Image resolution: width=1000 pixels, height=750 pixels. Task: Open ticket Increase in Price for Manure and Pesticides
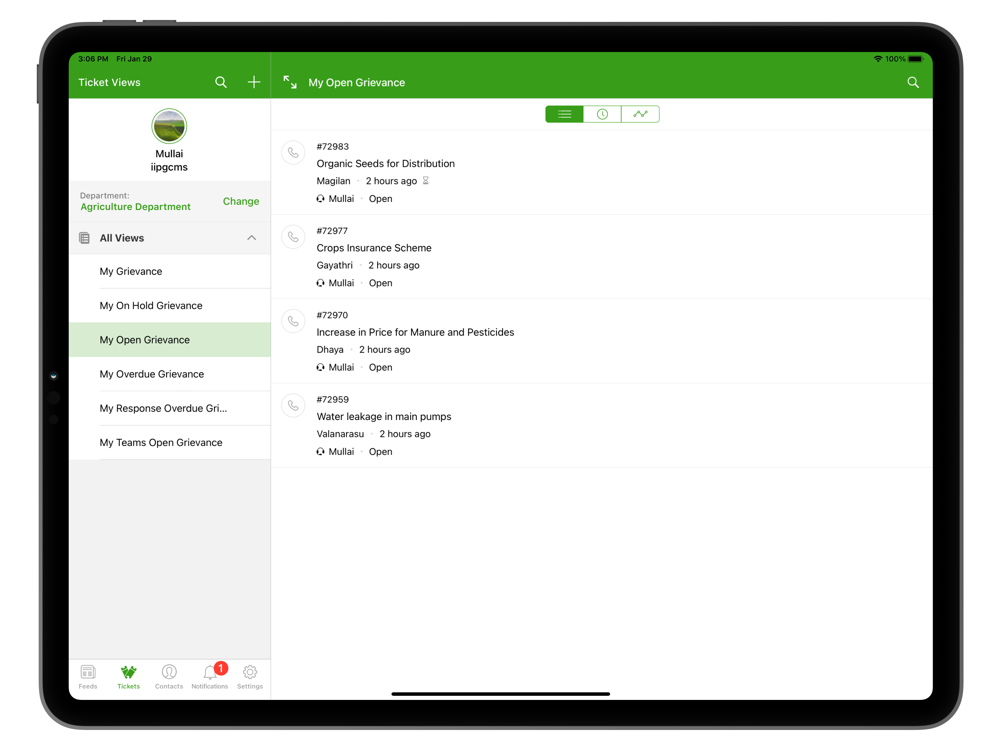click(x=601, y=341)
